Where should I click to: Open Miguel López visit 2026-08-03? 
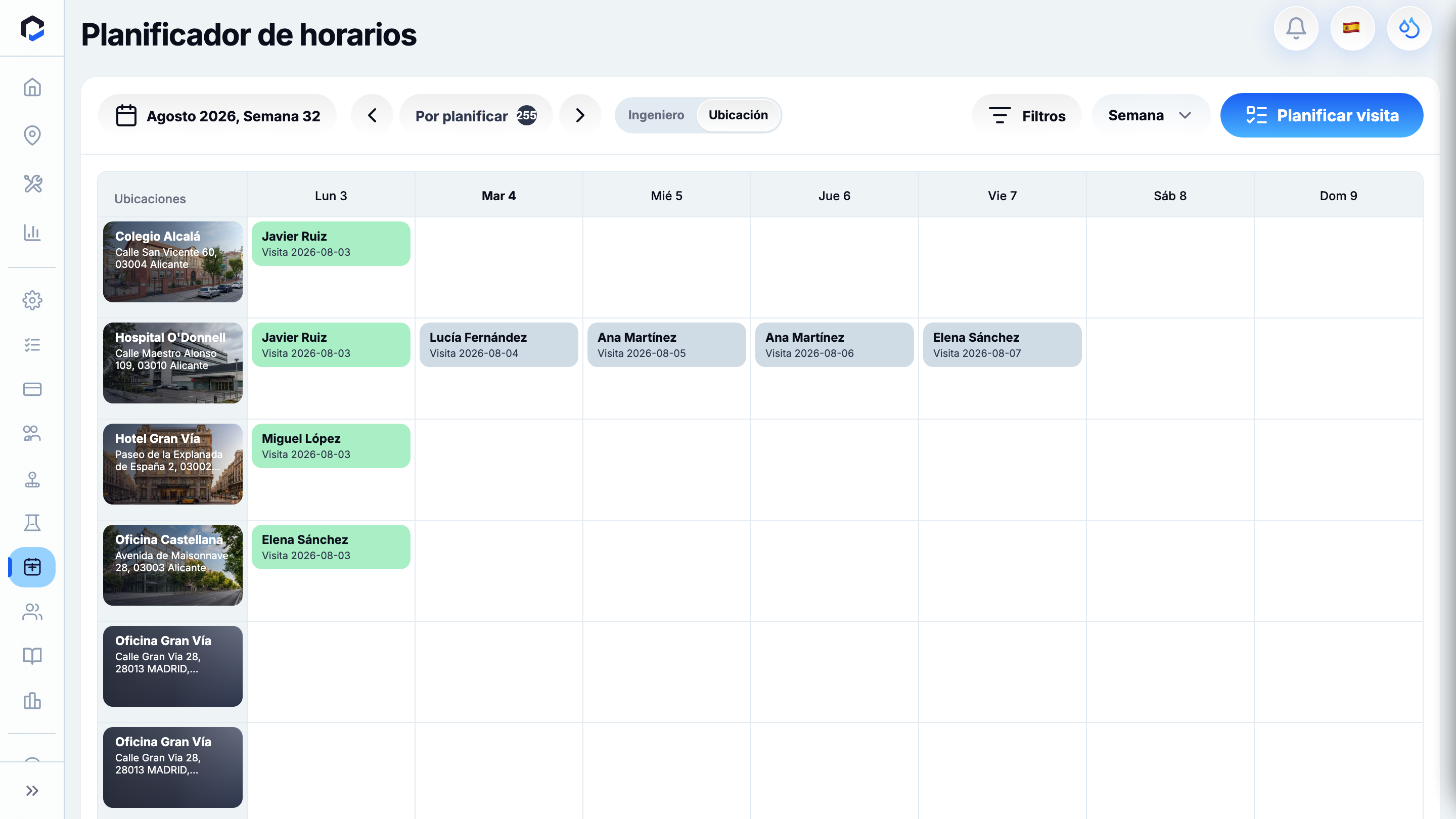(331, 446)
